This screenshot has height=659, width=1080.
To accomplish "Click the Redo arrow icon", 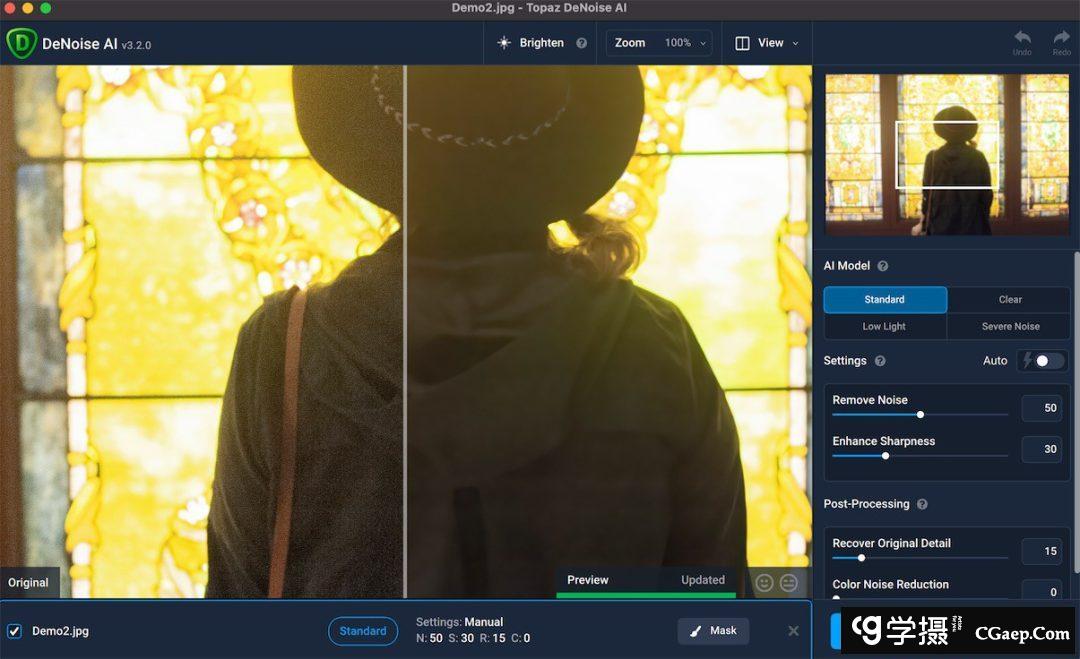I will point(1061,38).
